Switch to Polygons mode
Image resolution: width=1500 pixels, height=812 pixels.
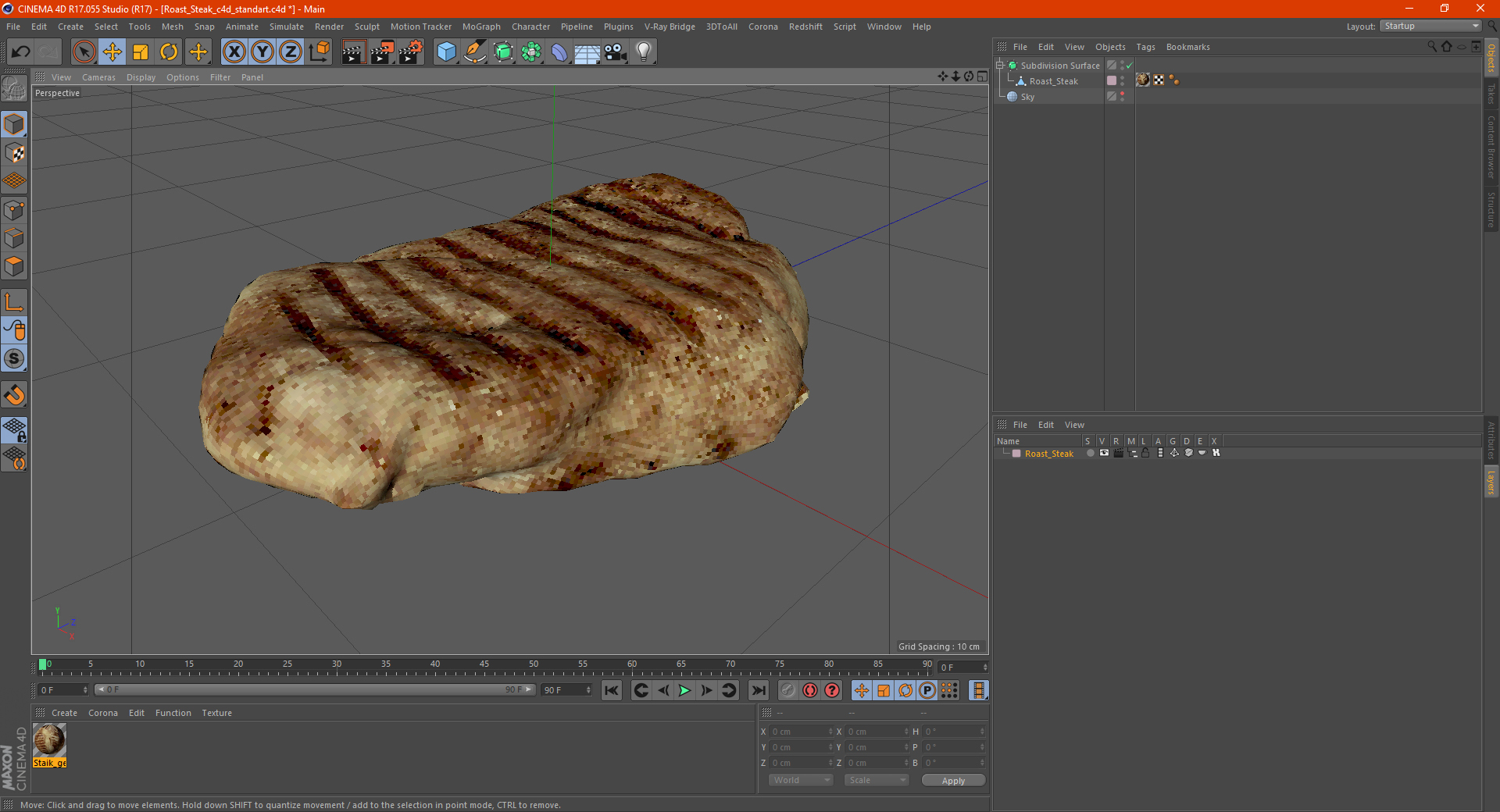pos(14,266)
